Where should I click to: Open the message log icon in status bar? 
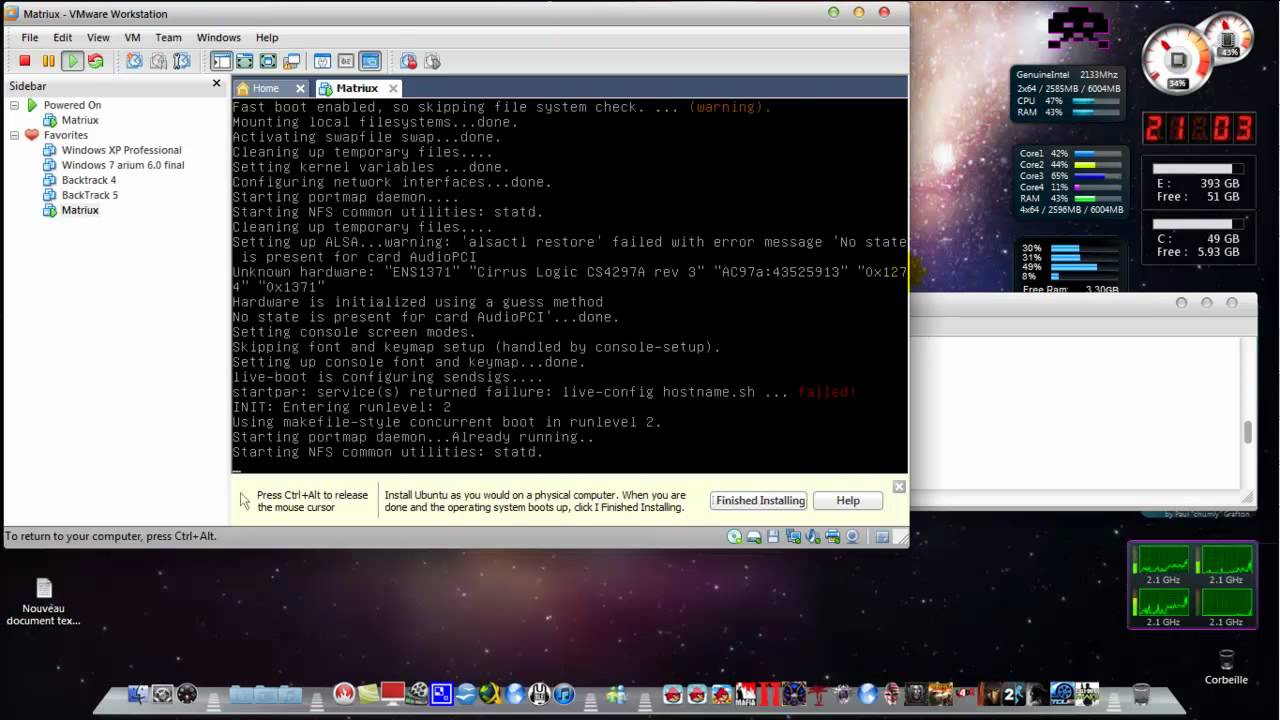[882, 537]
